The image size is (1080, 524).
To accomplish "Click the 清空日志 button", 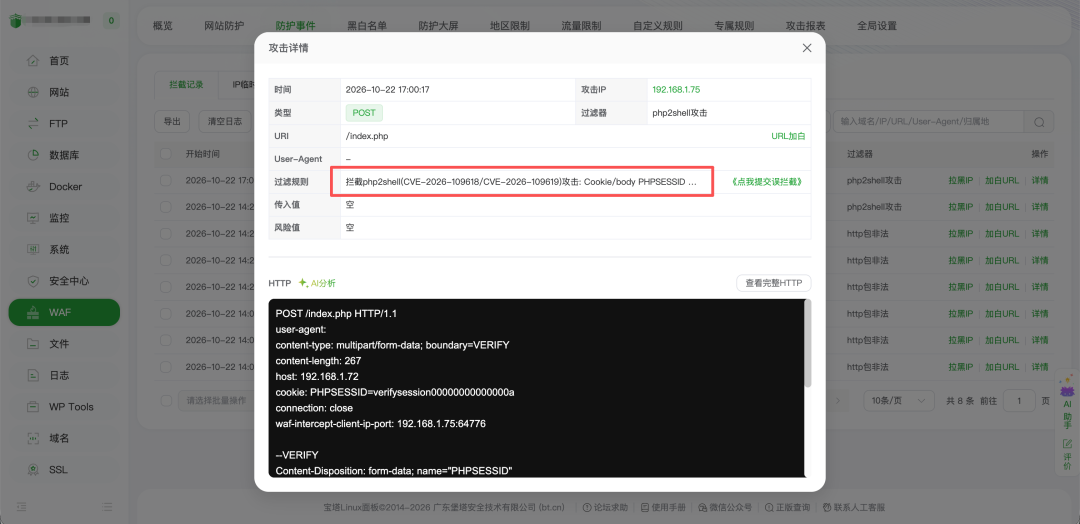I will [x=225, y=122].
